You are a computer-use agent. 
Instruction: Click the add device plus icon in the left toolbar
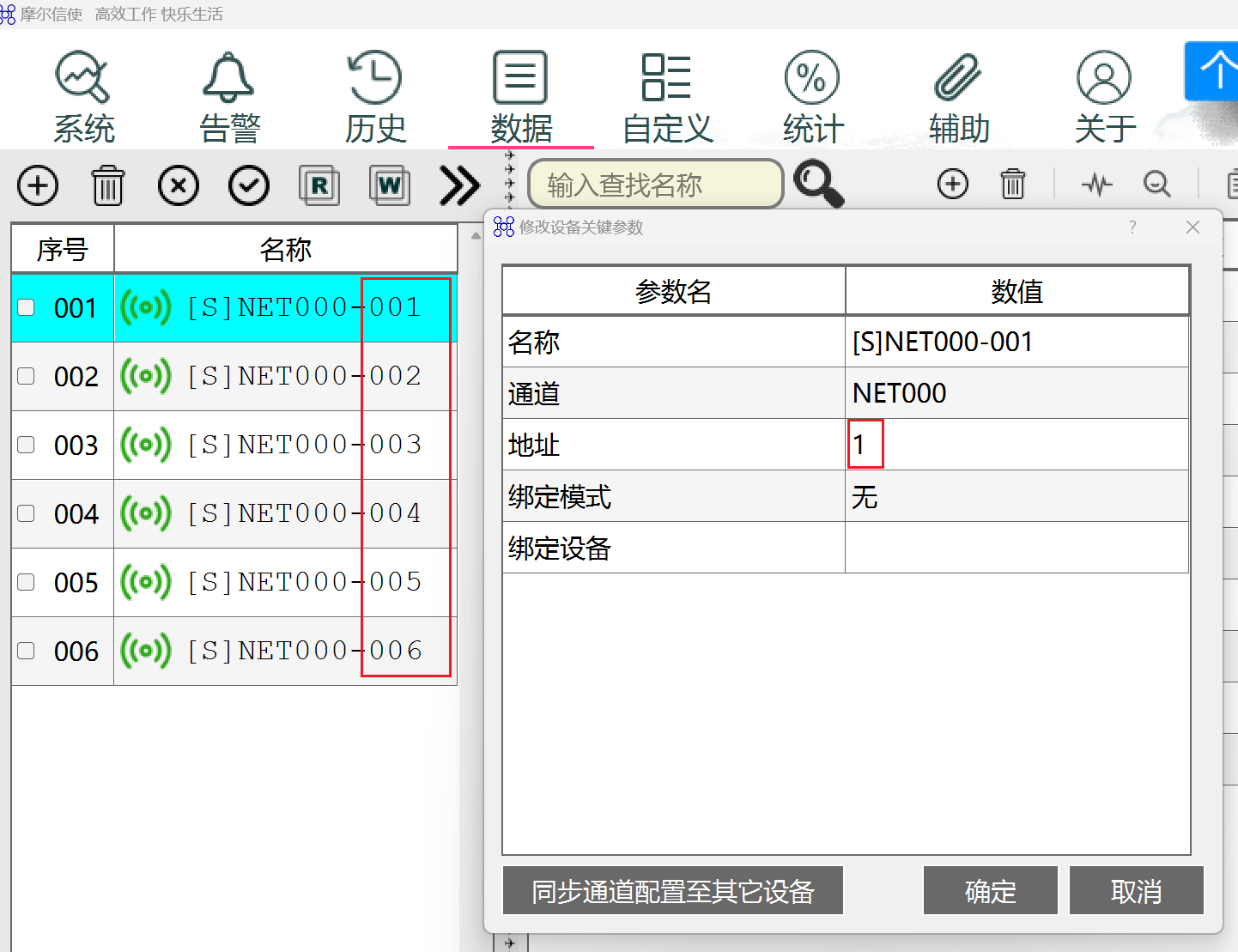38,185
